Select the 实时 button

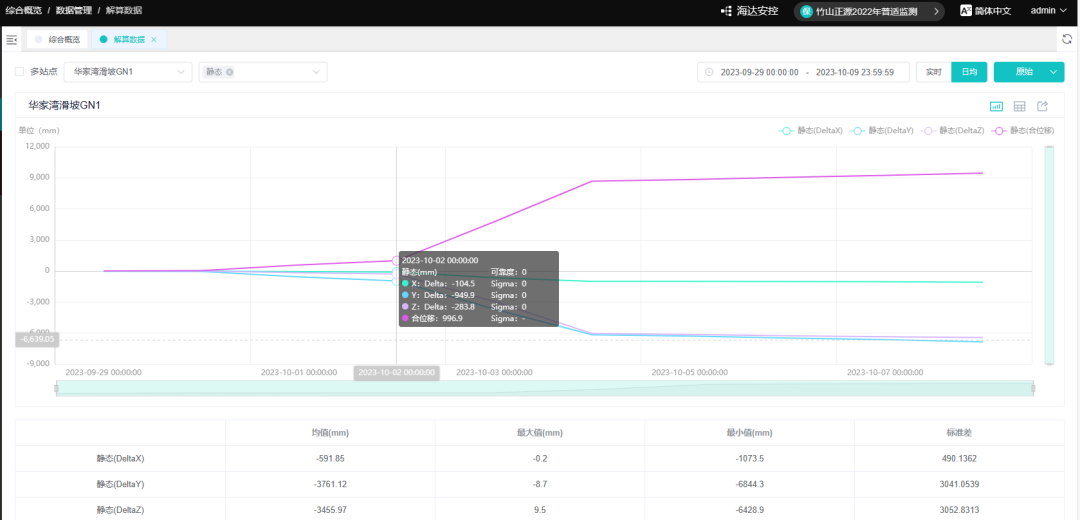coord(933,72)
